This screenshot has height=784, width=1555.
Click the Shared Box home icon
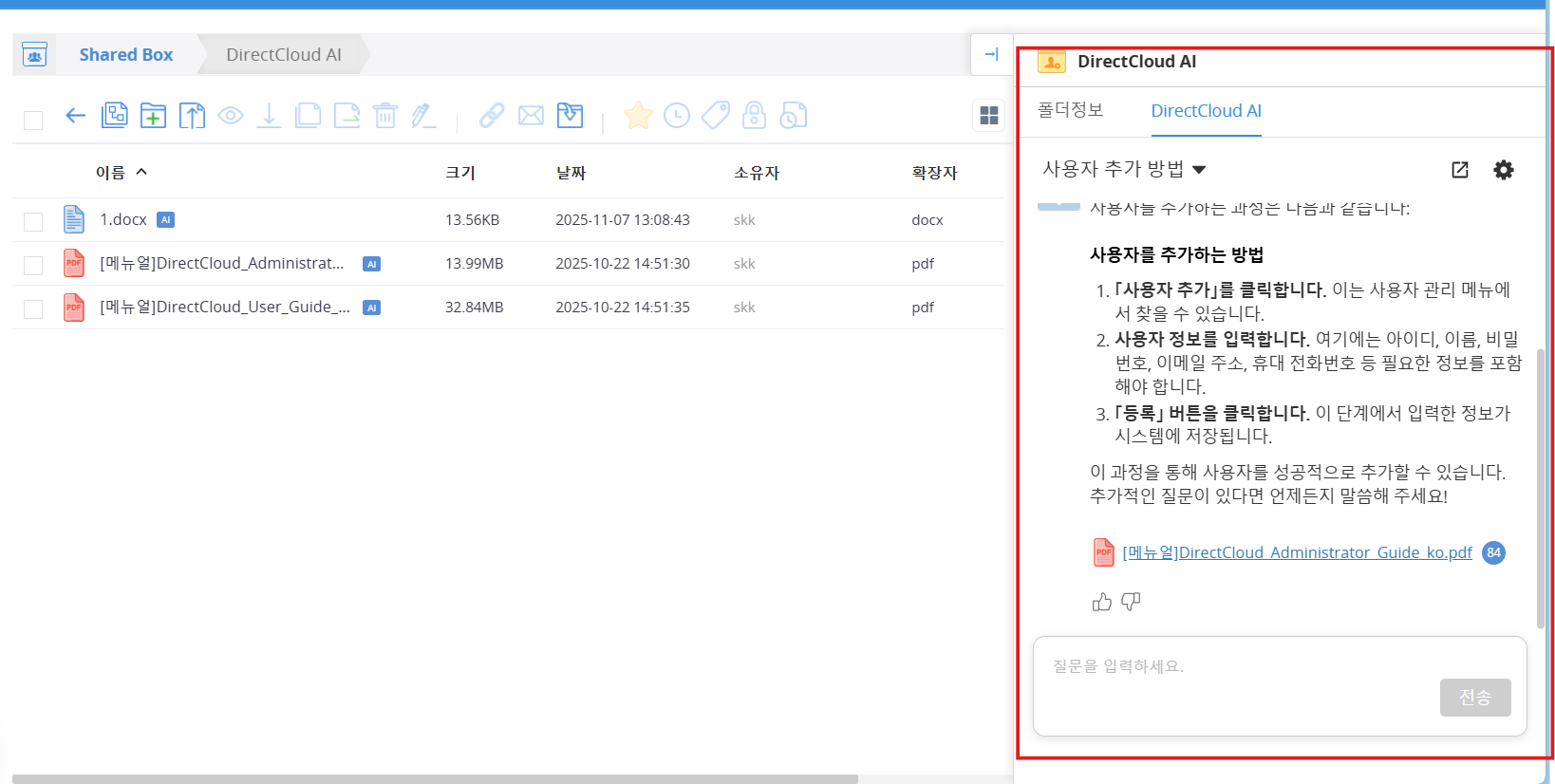point(35,55)
